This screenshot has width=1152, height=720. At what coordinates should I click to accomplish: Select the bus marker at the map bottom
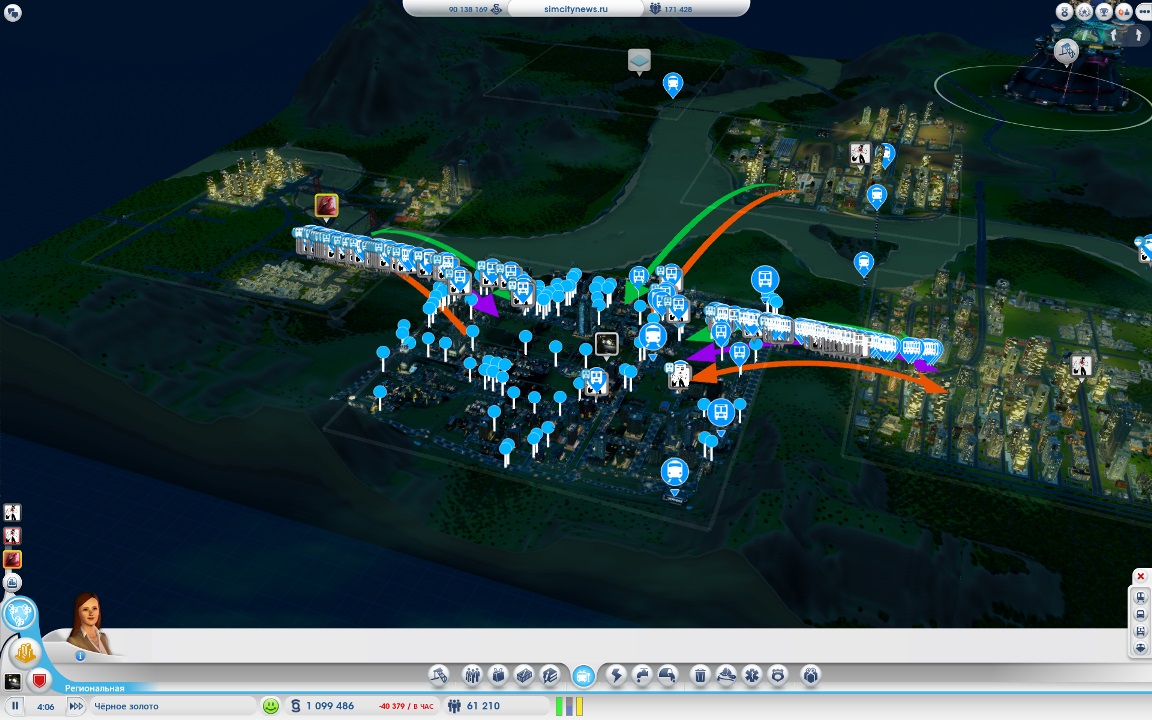point(674,474)
